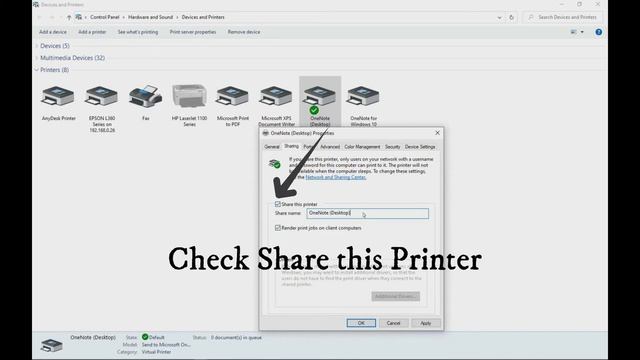
Task: Click Cancel in the properties dialog
Action: [393, 323]
